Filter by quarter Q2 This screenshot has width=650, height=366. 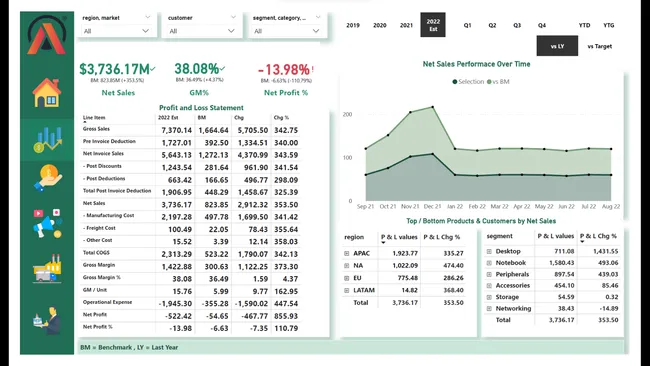pos(492,25)
